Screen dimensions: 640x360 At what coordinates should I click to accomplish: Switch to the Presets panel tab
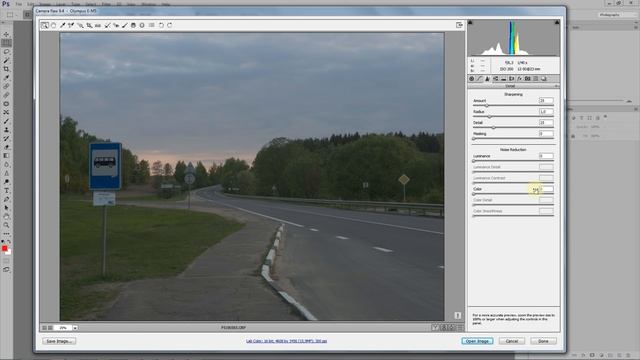(x=536, y=79)
